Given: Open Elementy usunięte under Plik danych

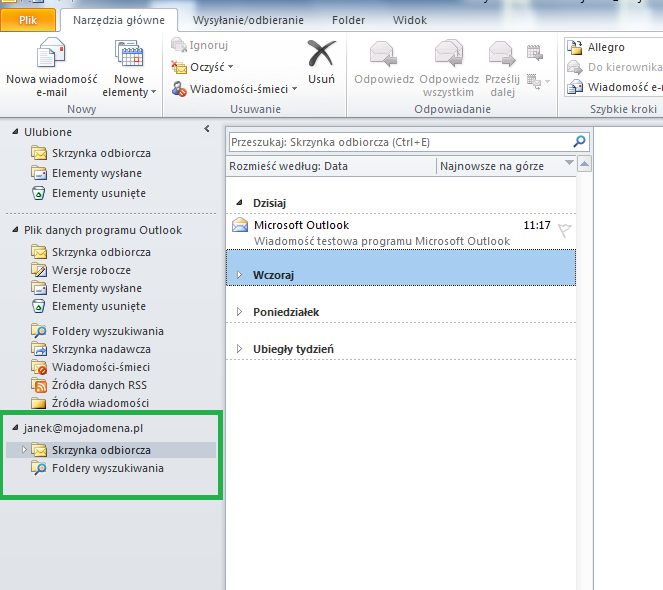Looking at the screenshot, I should click(99, 306).
